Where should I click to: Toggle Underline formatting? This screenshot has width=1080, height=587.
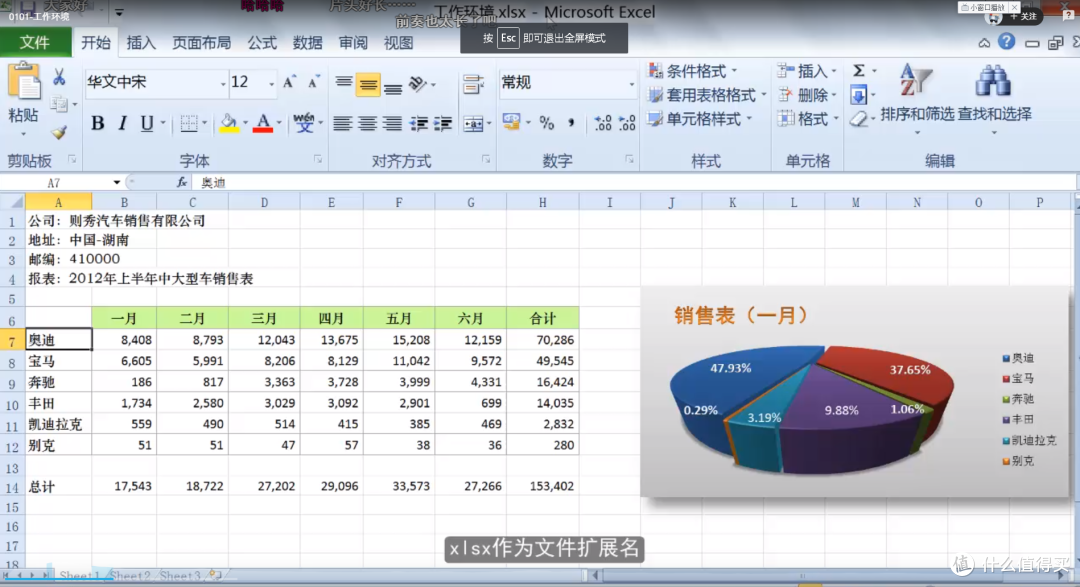coord(146,123)
